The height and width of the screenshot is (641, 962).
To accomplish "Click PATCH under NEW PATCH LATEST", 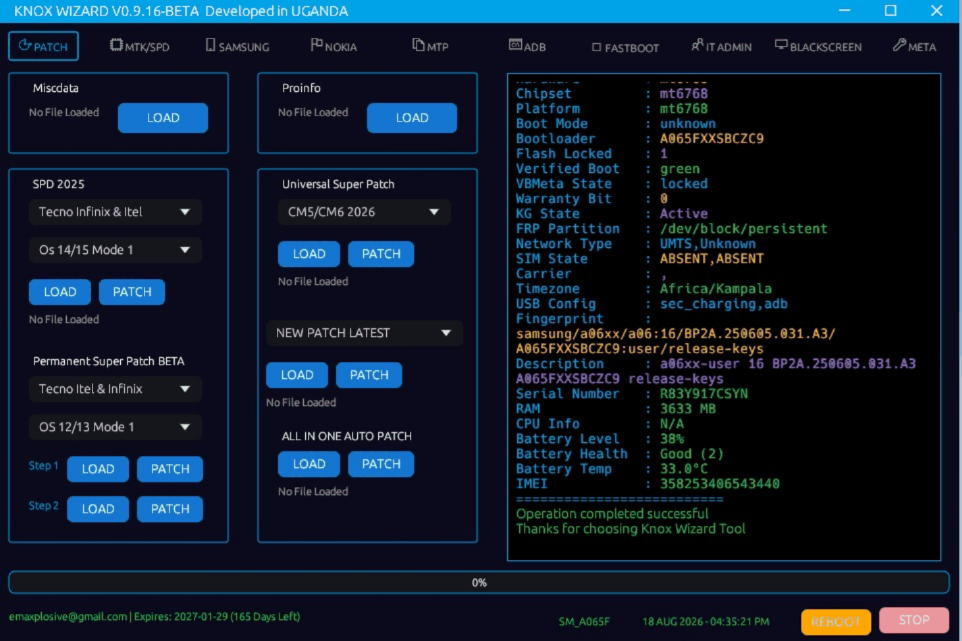I will click(x=369, y=375).
